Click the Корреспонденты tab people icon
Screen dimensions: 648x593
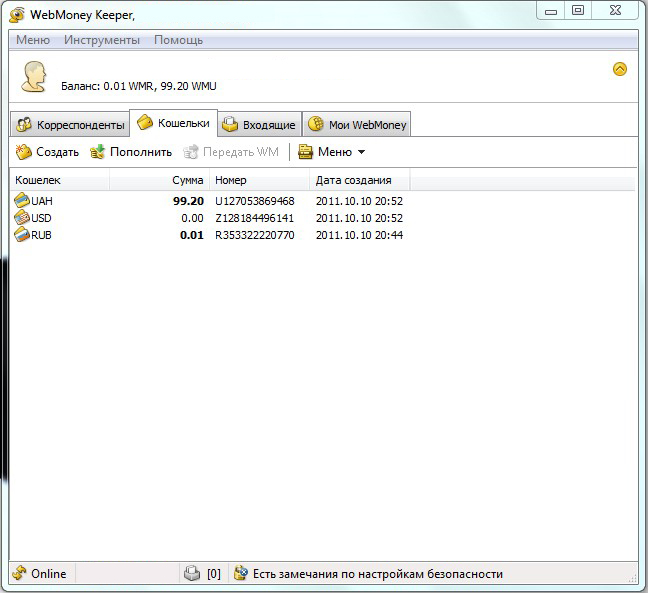coord(24,124)
